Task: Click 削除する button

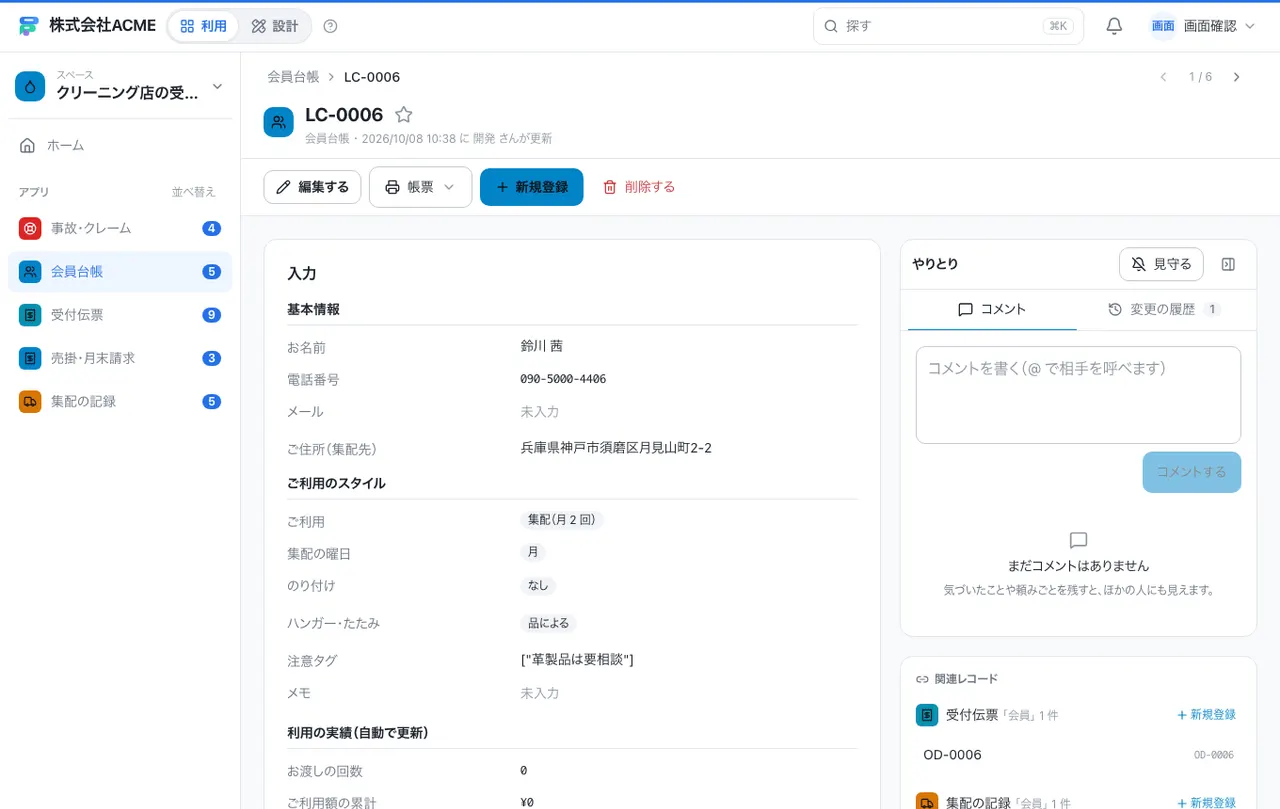Action: 639,187
